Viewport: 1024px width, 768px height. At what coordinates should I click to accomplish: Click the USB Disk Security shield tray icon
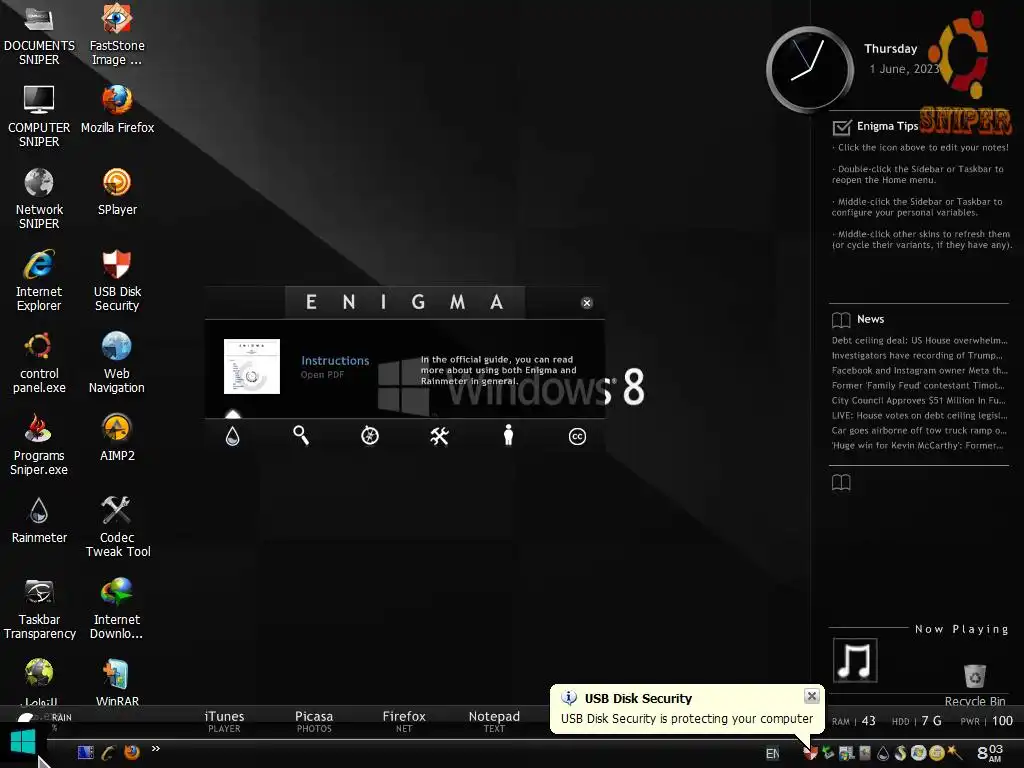pyautogui.click(x=810, y=753)
